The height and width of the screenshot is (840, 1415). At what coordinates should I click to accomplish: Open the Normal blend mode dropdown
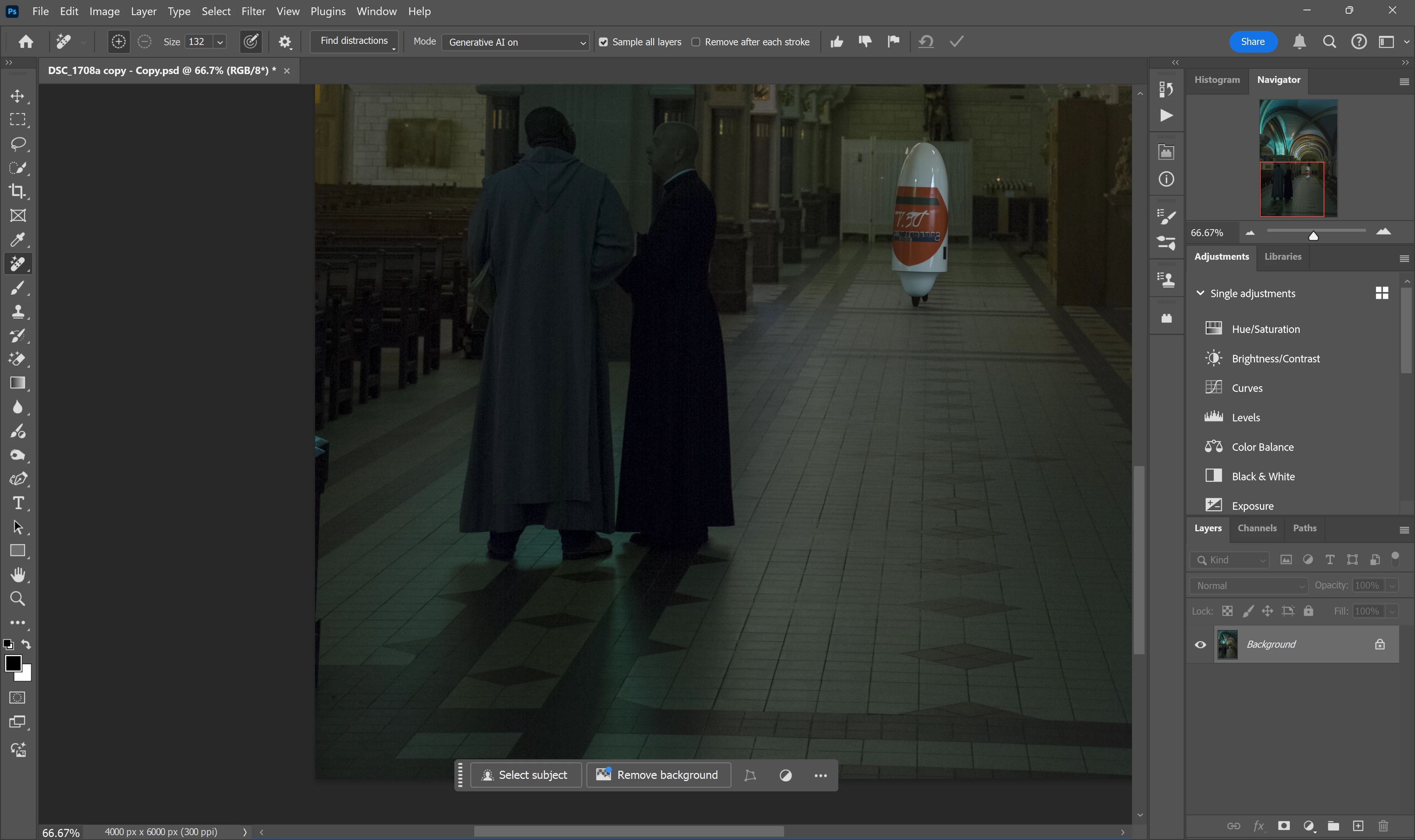pyautogui.click(x=1248, y=586)
